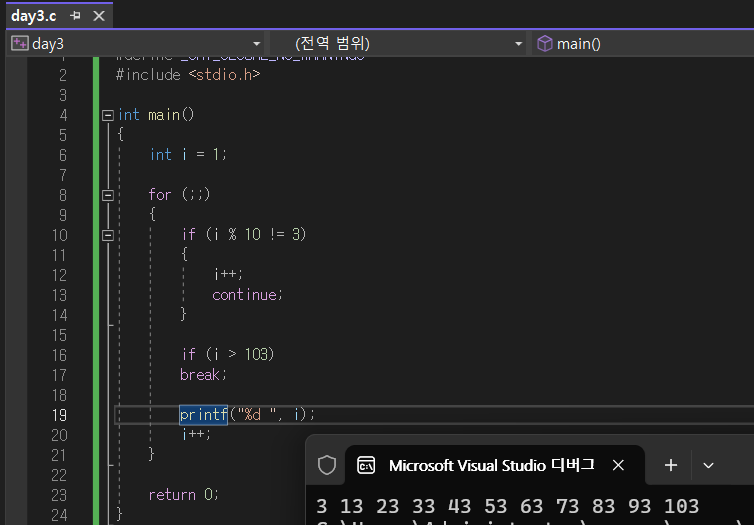
Task: Open a new terminal tab with plus button
Action: (x=671, y=465)
